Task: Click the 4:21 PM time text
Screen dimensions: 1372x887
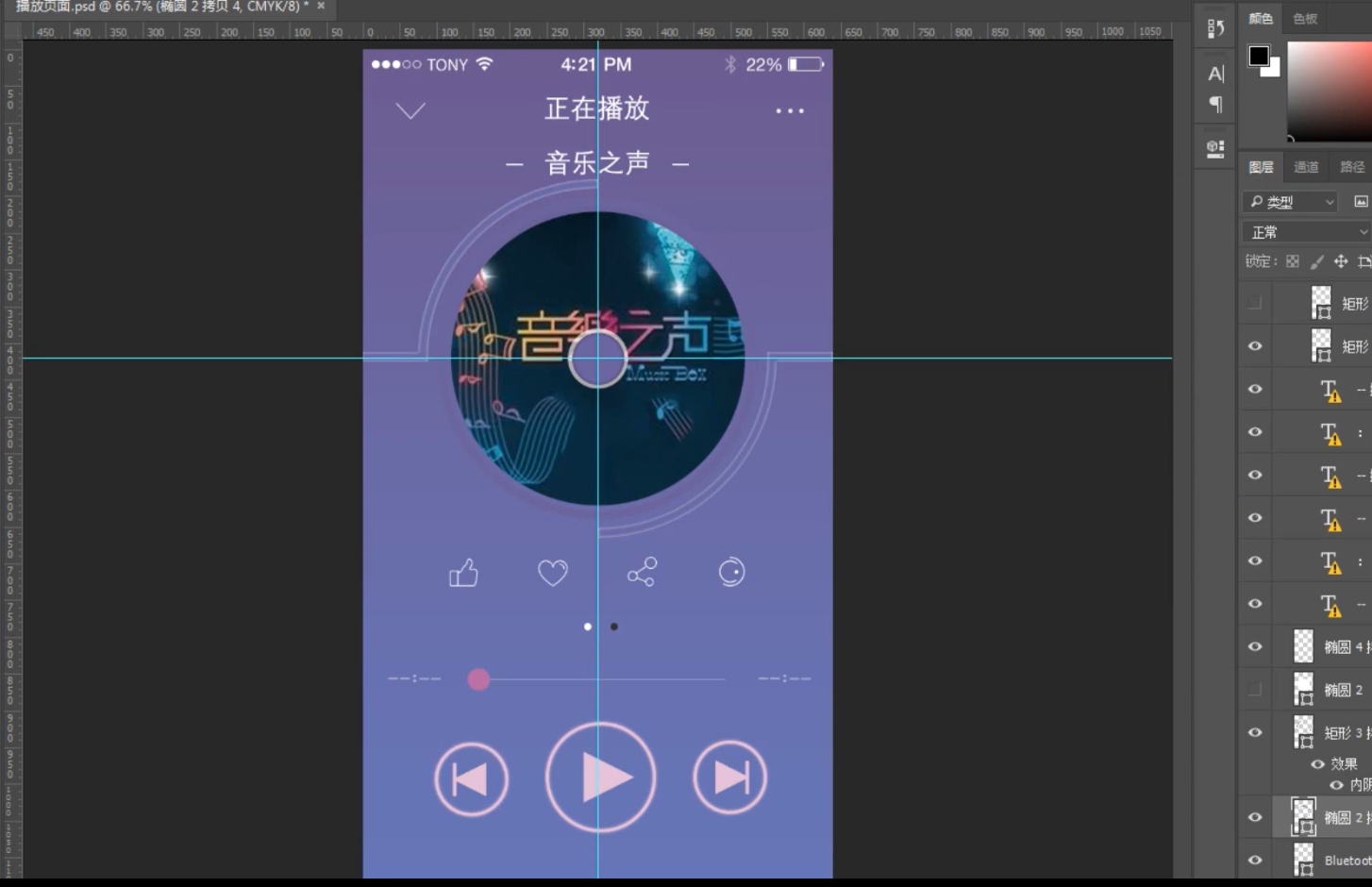Action: coord(596,64)
